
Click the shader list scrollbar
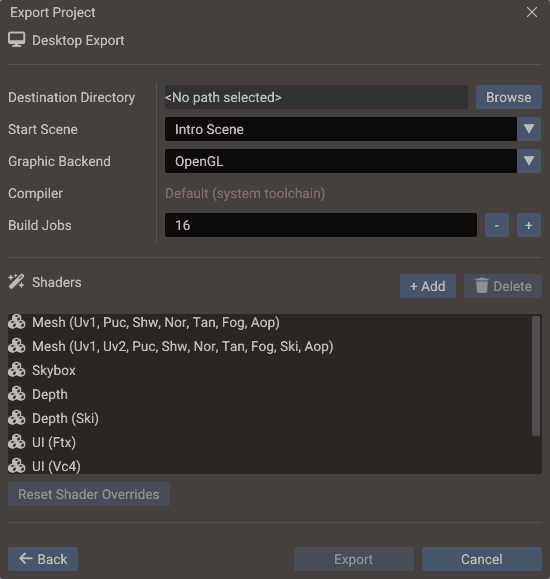[x=536, y=376]
